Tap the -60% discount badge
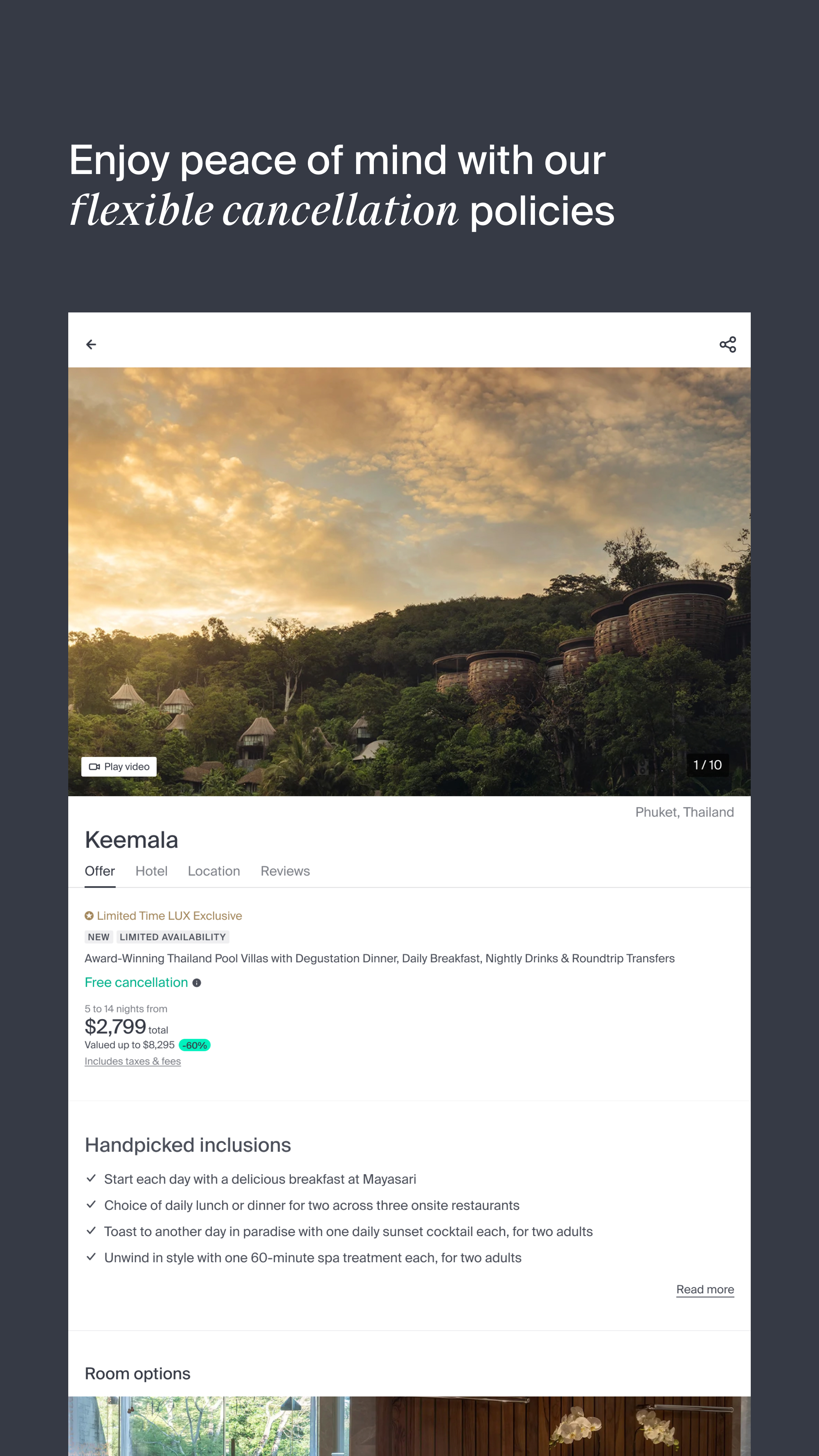 (x=195, y=1046)
